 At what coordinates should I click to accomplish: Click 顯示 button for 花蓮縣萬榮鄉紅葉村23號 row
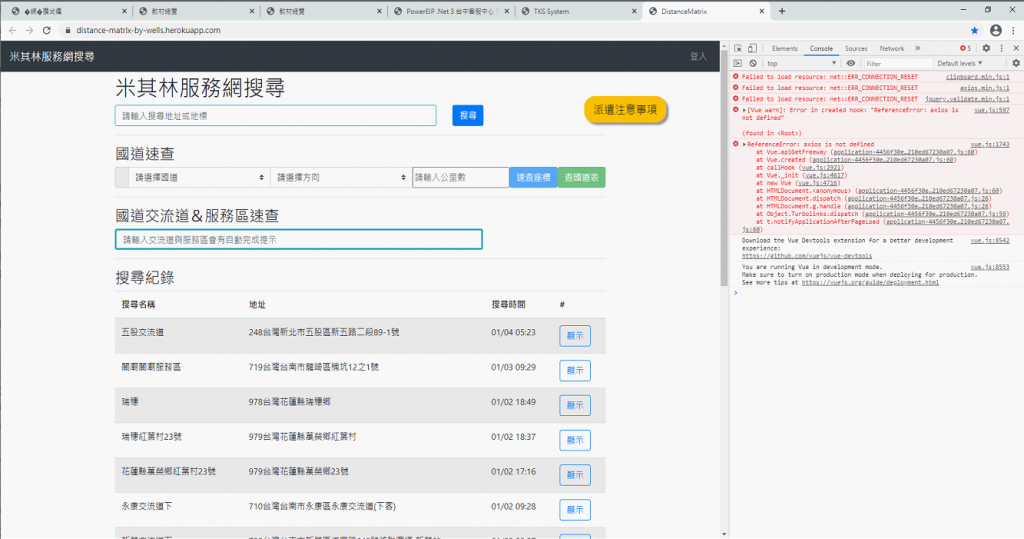575,475
